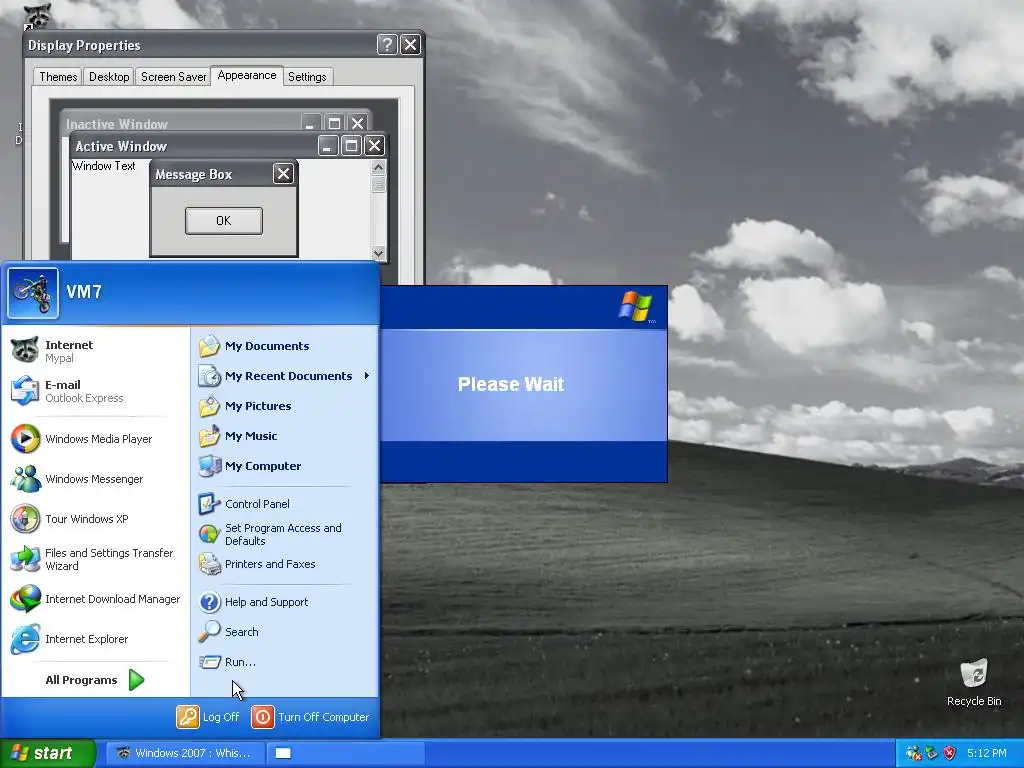Open Search from Start menu
Screen dimensions: 1024x768
click(x=285, y=632)
